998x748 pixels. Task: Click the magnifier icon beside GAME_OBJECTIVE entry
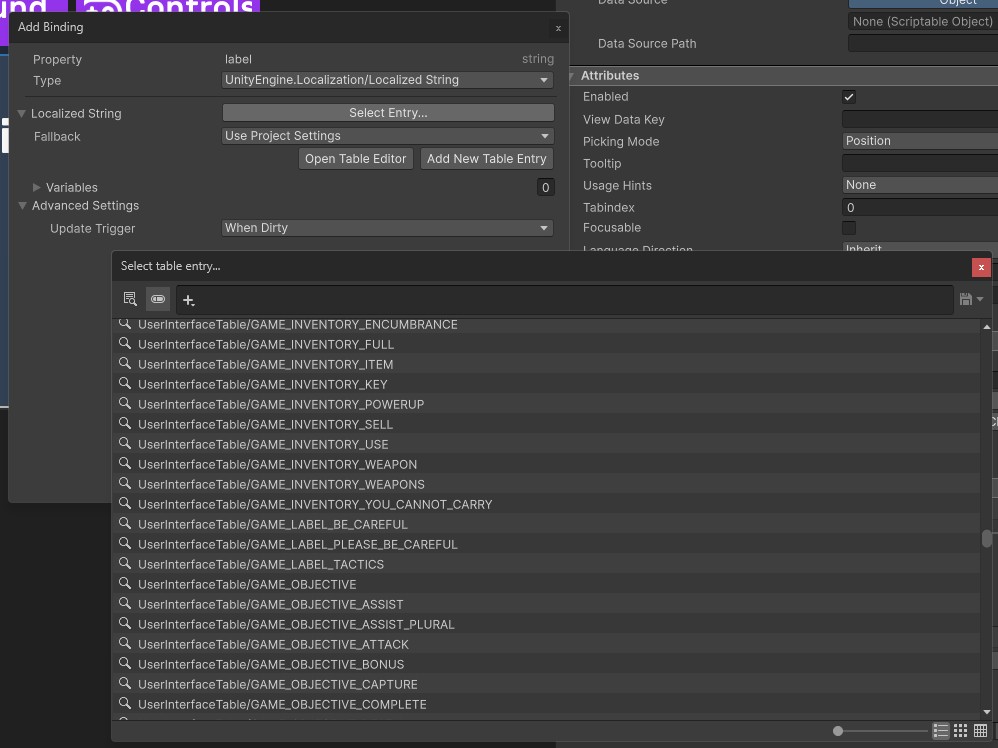click(125, 584)
